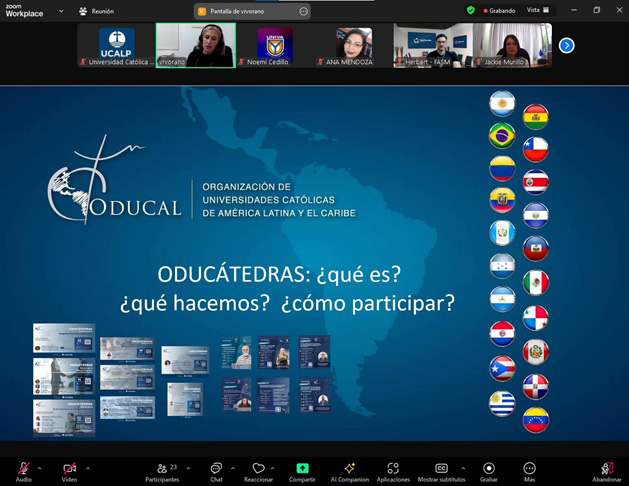629x486 pixels.
Task: Click the Venezuela flag icon
Action: (536, 419)
